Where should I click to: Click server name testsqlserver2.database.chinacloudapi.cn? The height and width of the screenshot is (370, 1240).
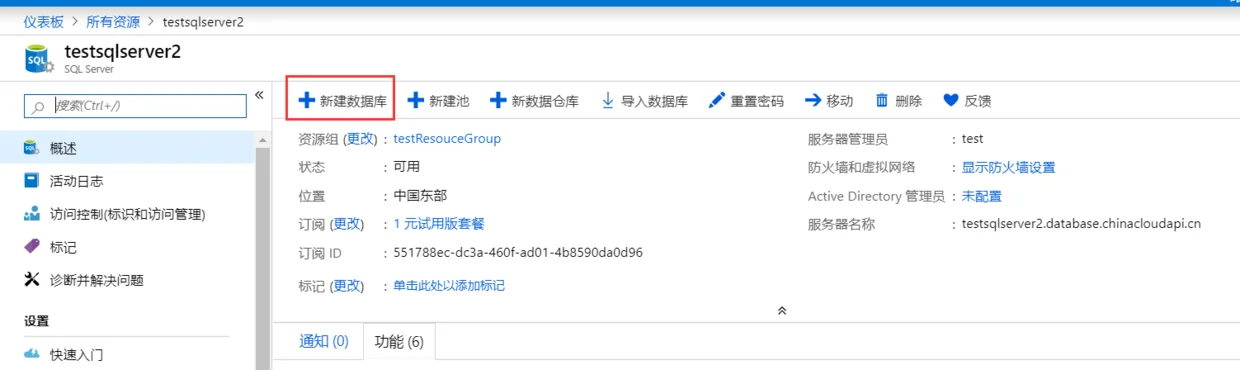[x=1081, y=224]
